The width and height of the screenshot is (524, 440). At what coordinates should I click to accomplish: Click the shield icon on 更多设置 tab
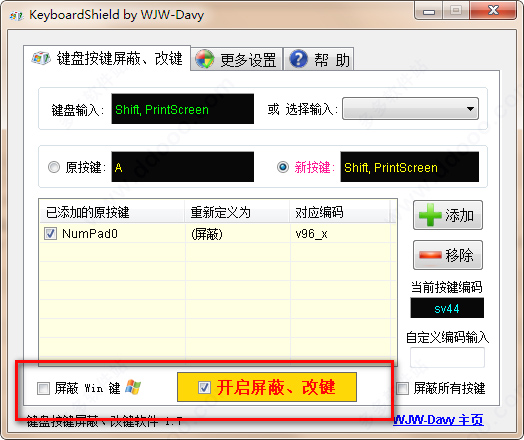pyautogui.click(x=205, y=59)
